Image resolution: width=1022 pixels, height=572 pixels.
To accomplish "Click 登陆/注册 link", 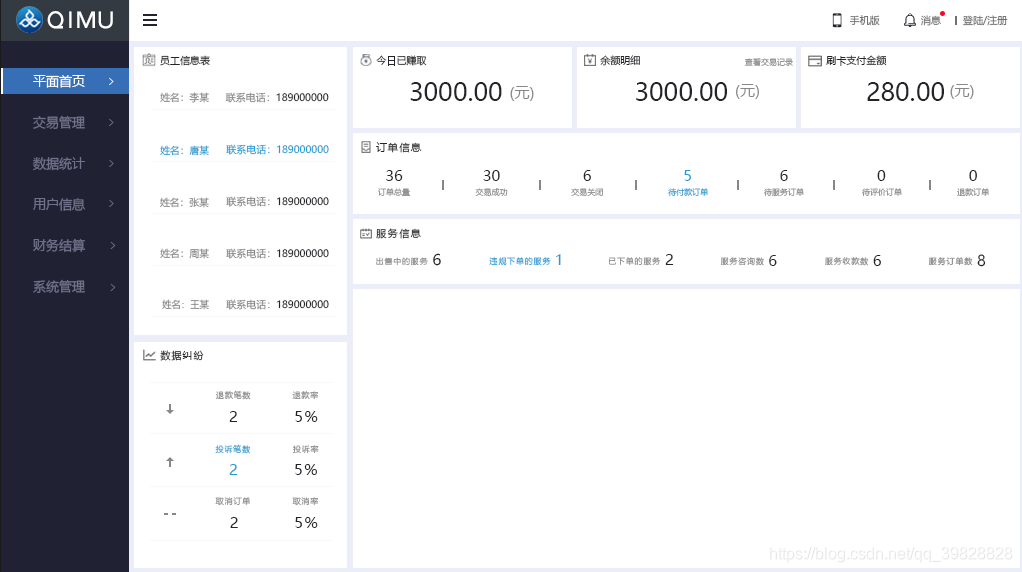I will click(984, 21).
